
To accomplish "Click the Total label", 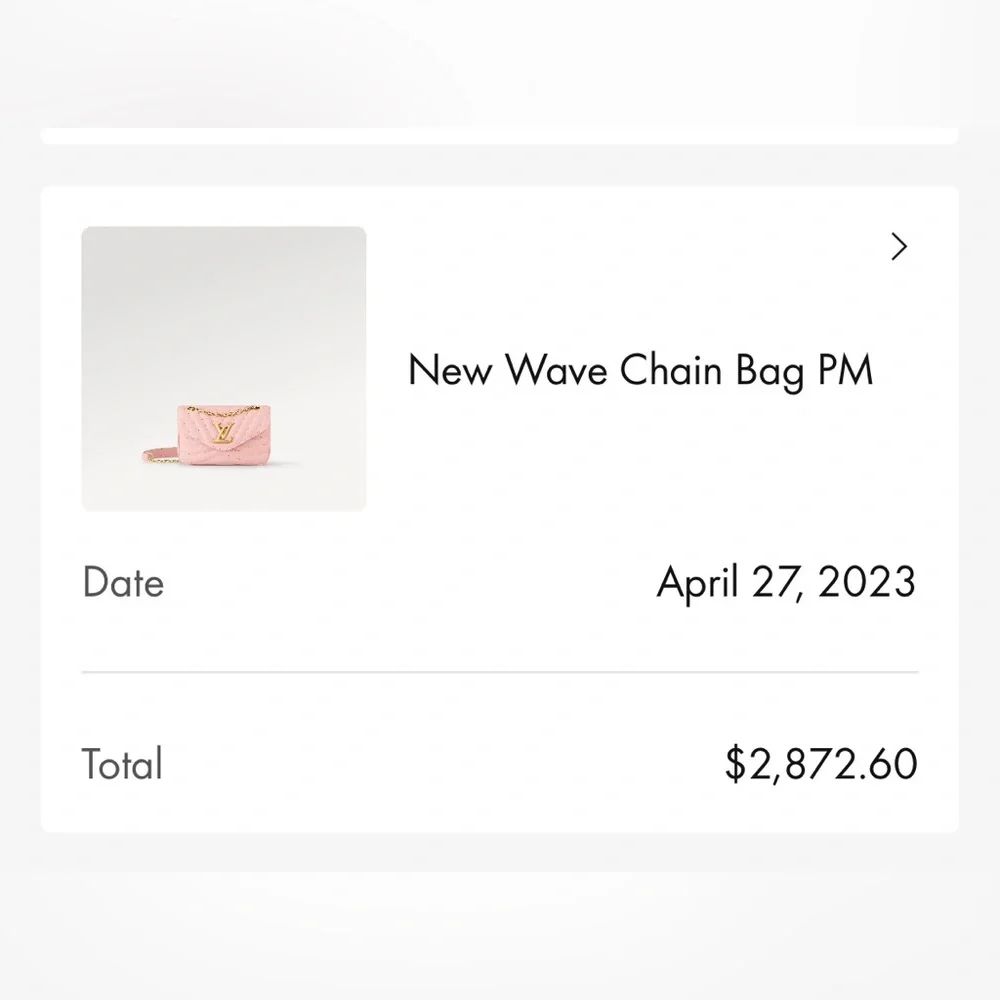I will point(121,763).
